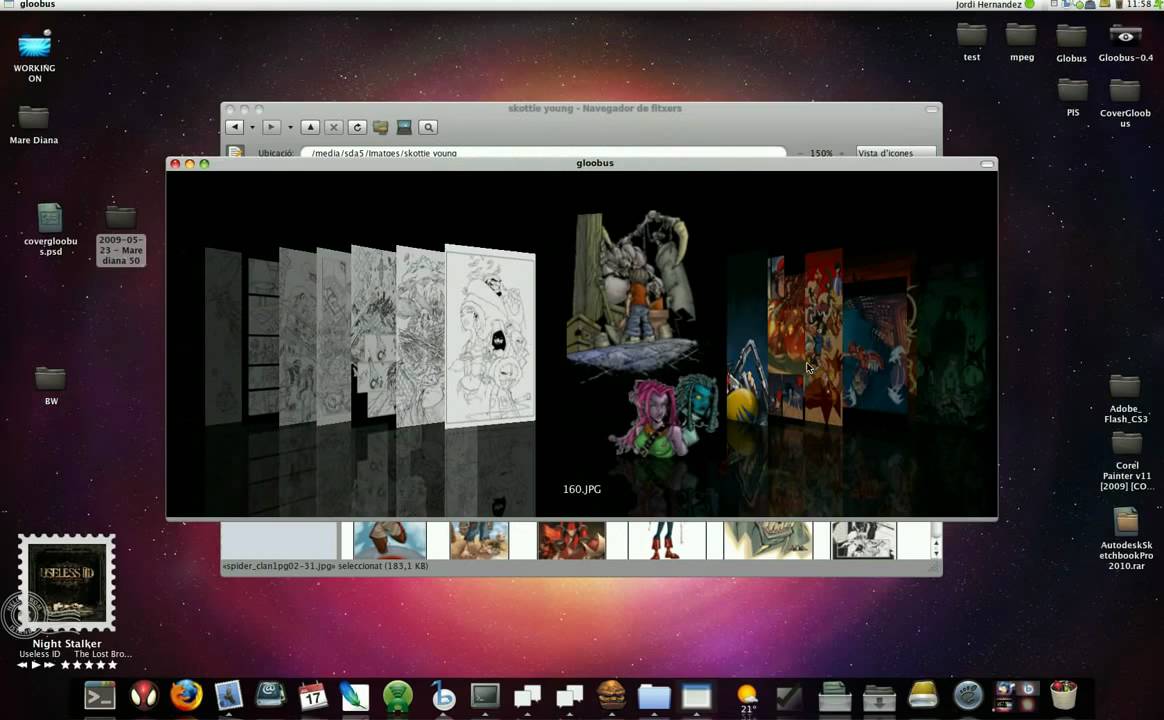Open the Computer toolbar icon

(405, 127)
